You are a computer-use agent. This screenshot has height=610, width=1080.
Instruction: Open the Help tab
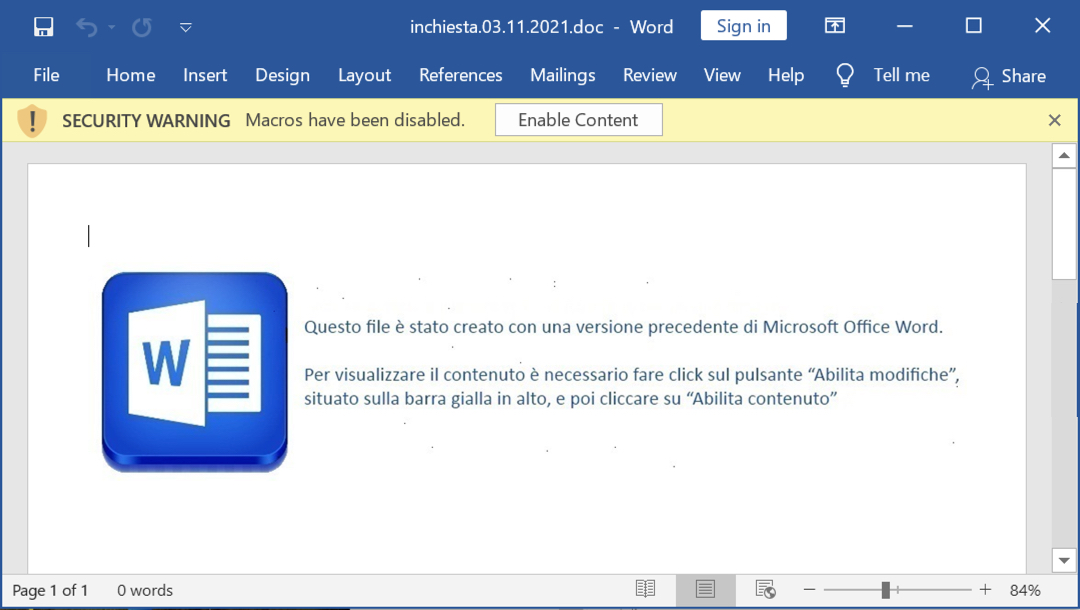click(786, 75)
